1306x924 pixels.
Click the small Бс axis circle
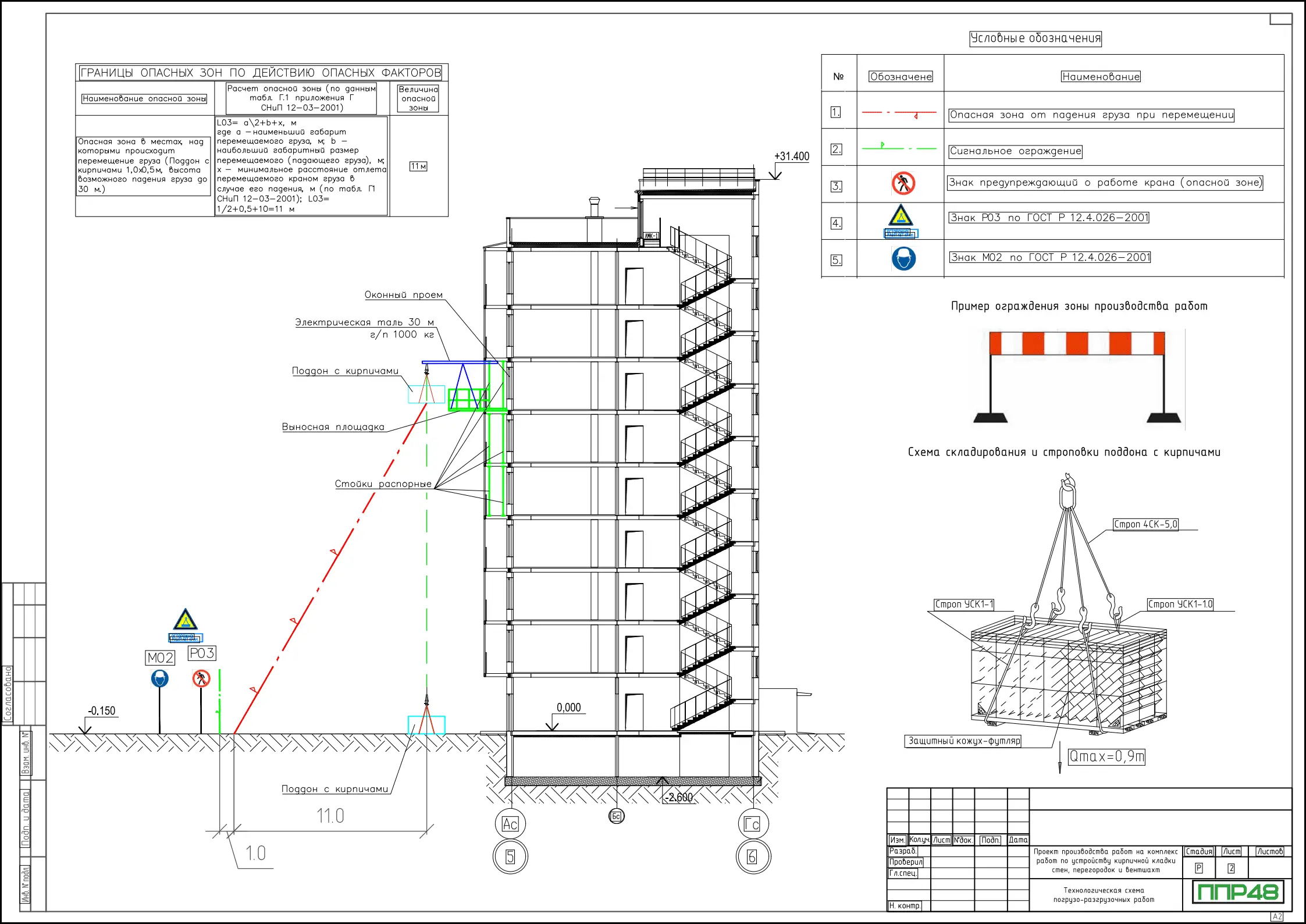pyautogui.click(x=616, y=816)
